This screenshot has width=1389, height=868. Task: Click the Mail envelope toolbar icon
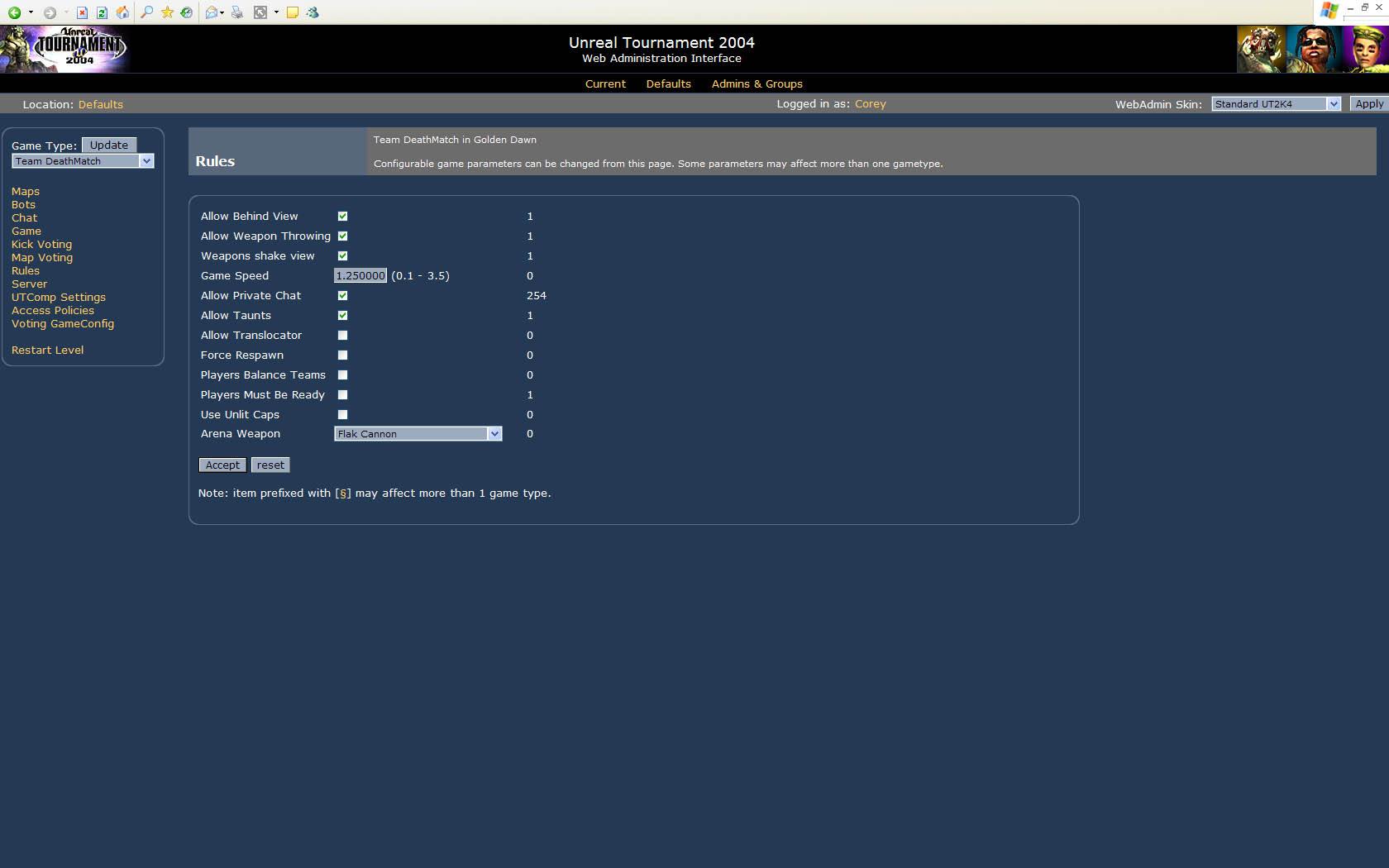212,12
